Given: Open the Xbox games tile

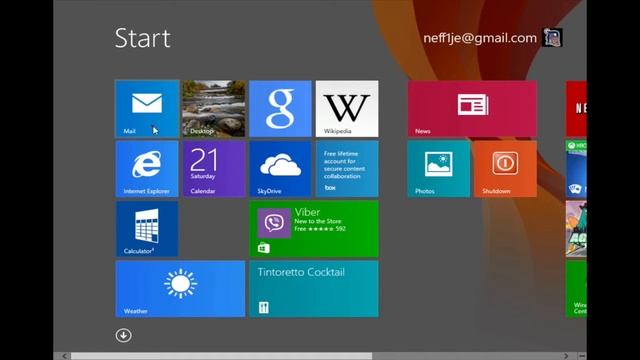Looking at the screenshot, I should (x=576, y=169).
